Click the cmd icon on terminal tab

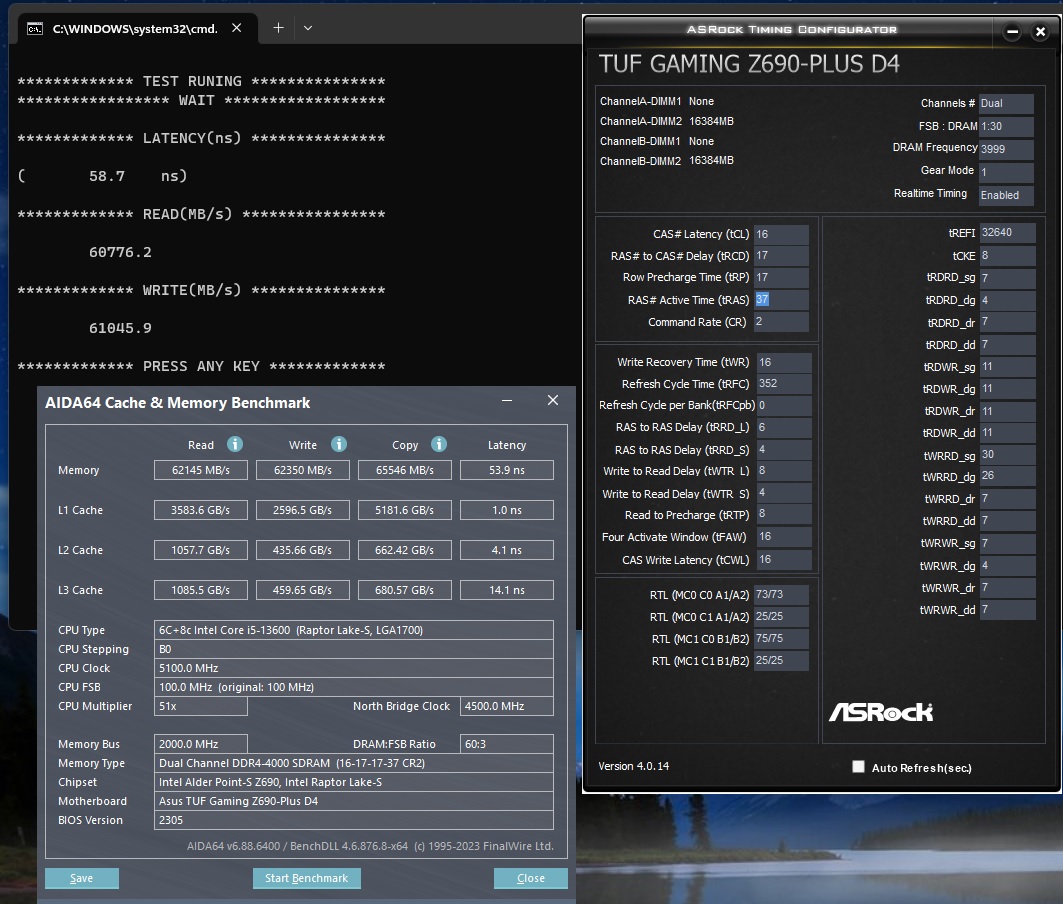(x=35, y=28)
